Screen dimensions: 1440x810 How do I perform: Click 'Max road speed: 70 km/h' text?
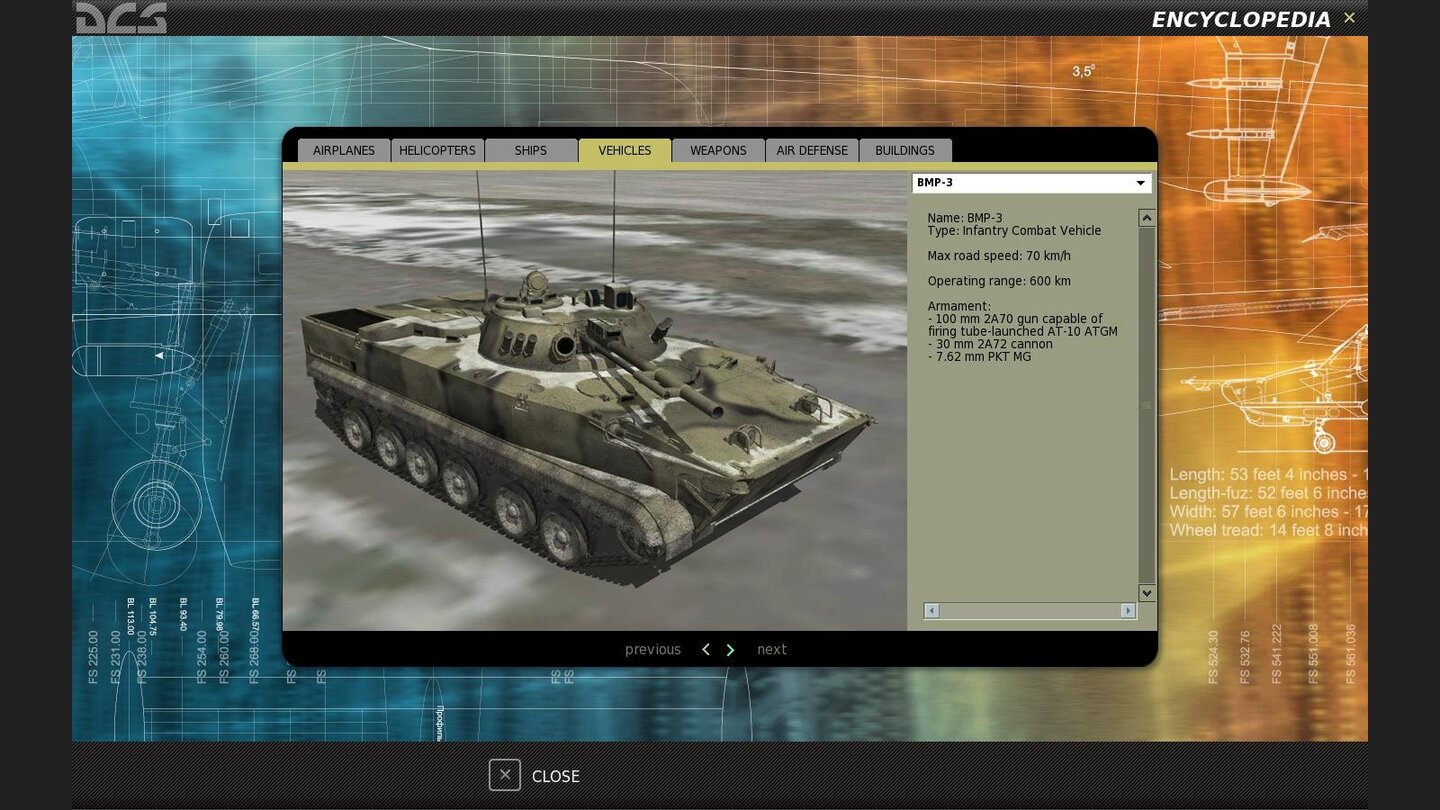click(x=999, y=256)
